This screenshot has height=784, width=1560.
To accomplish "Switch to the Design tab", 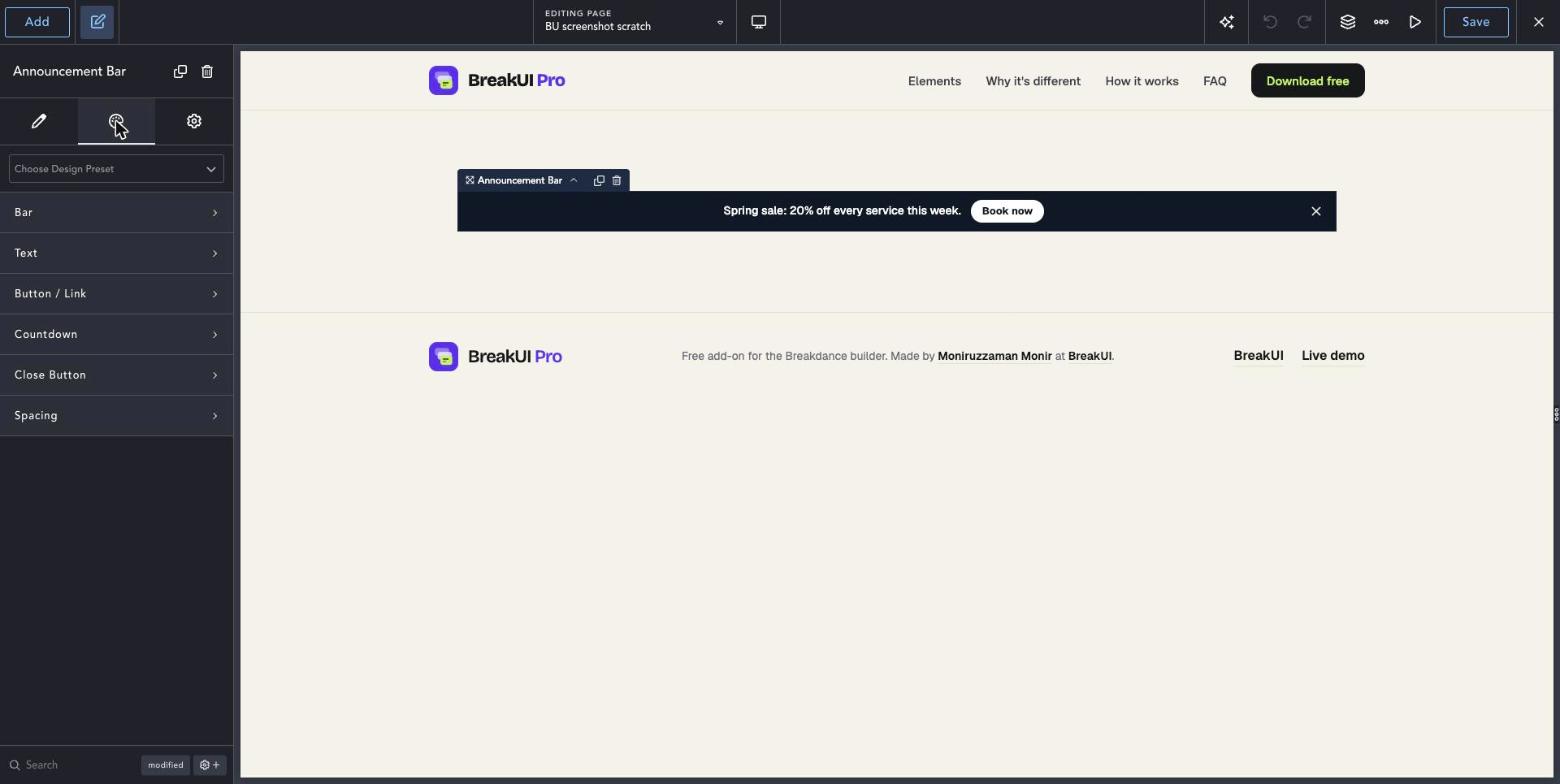I will [116, 121].
